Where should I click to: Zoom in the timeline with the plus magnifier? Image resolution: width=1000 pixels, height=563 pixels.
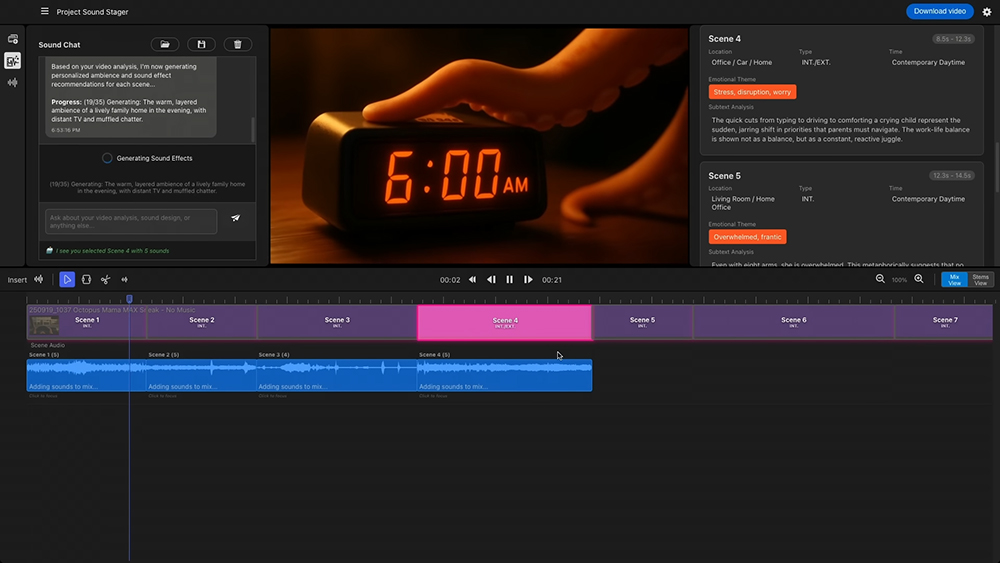(x=919, y=280)
